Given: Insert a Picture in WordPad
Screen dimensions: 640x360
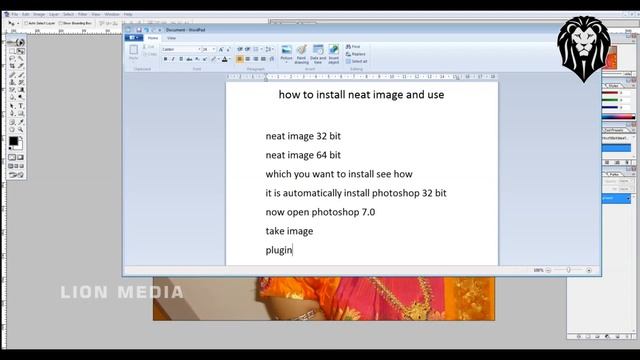Looking at the screenshot, I should point(287,54).
